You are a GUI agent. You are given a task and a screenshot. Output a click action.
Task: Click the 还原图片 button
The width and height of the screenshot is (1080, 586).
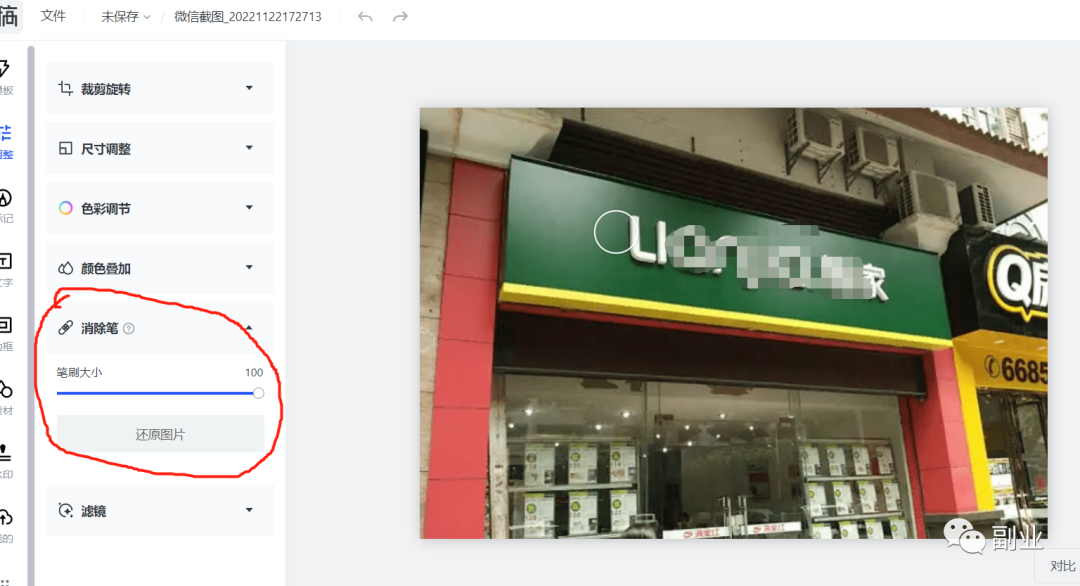160,435
